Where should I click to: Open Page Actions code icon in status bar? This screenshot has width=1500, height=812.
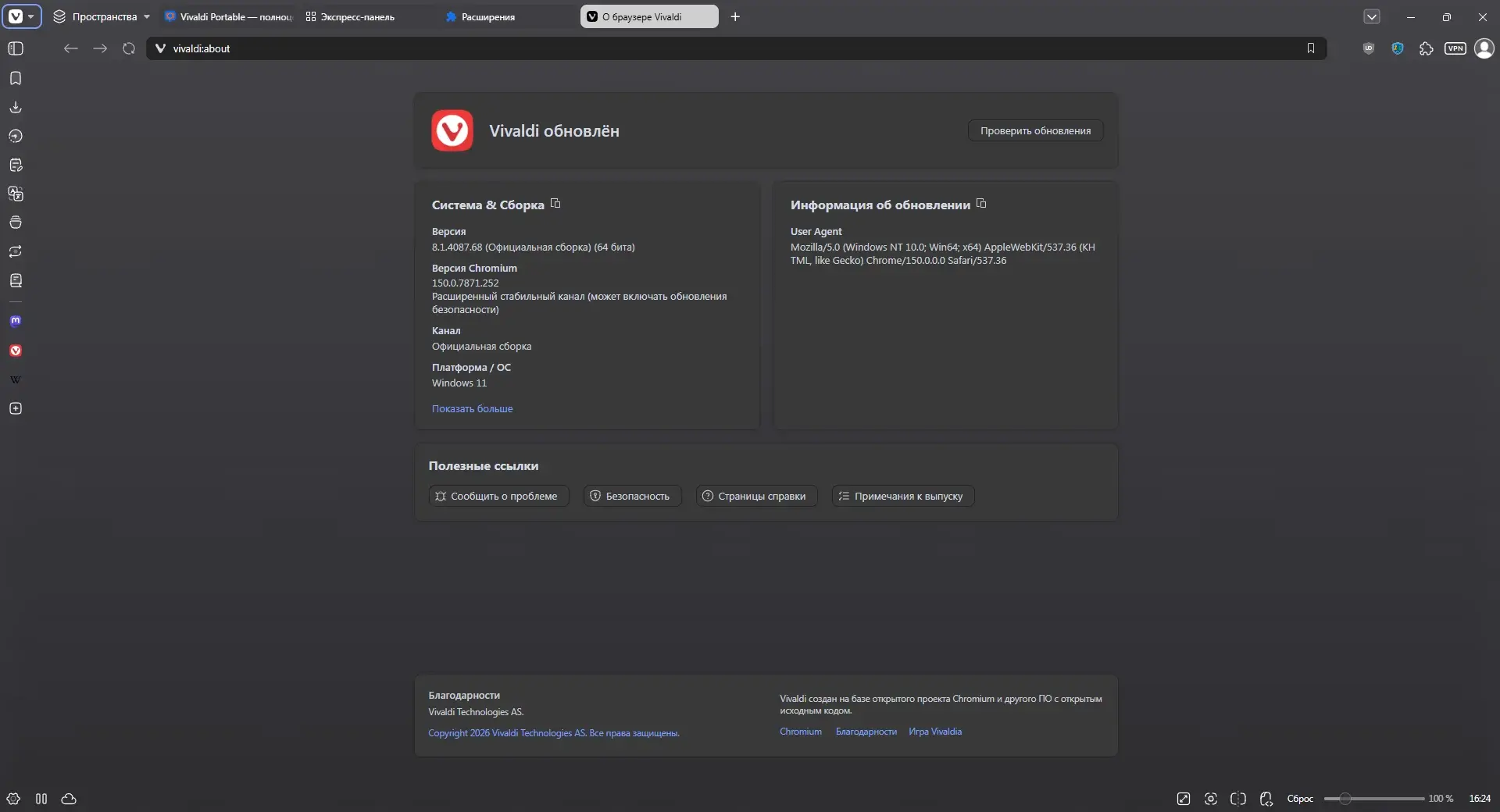(x=1266, y=799)
